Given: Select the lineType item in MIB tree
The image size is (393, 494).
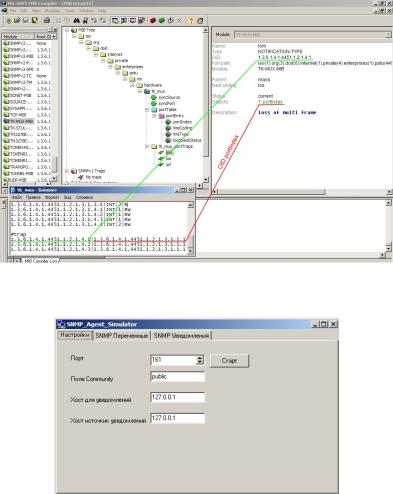Looking at the screenshot, I should pyautogui.click(x=180, y=134).
